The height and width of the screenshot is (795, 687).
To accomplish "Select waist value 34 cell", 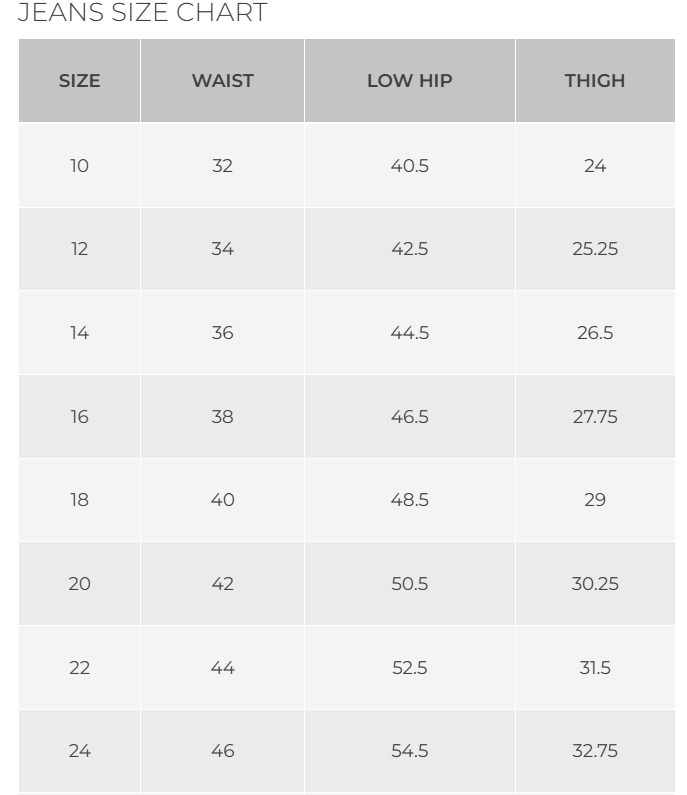I will pos(222,249).
